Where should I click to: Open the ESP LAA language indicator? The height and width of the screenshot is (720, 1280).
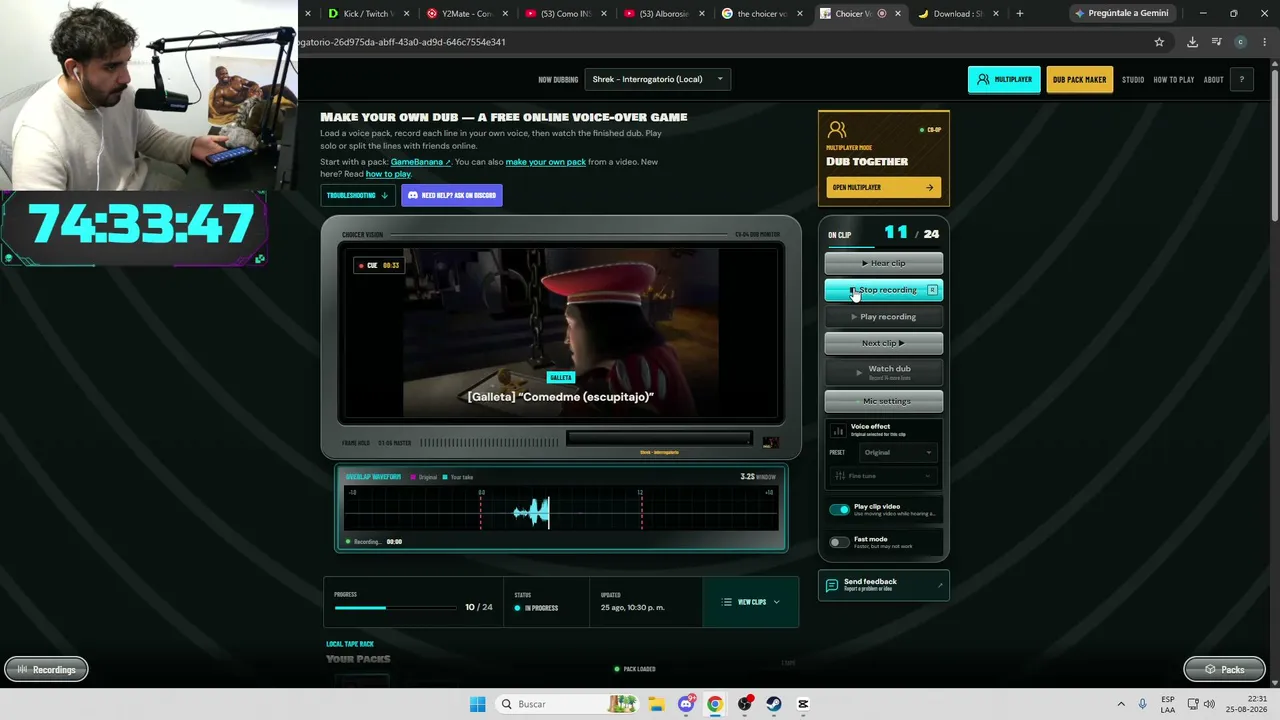(x=1168, y=704)
